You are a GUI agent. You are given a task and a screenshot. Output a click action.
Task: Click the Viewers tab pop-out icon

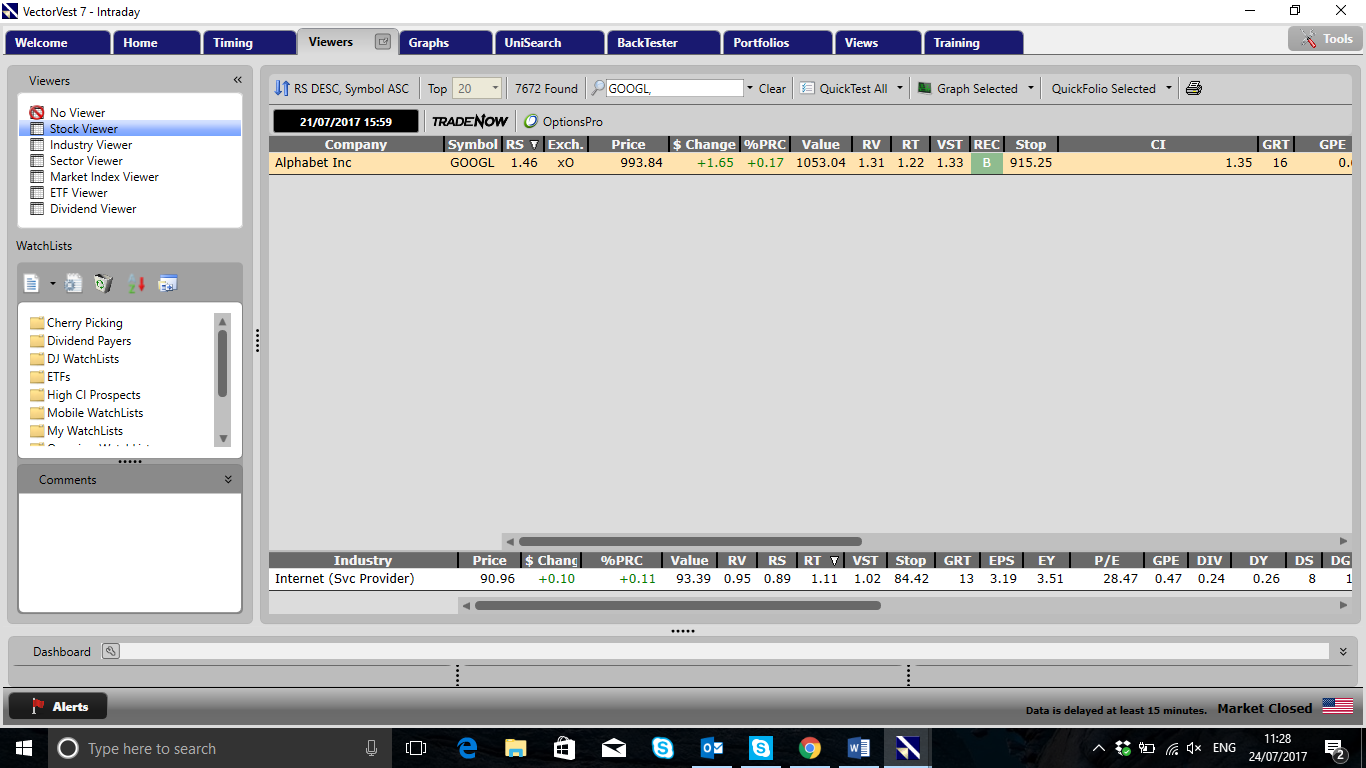click(x=382, y=42)
